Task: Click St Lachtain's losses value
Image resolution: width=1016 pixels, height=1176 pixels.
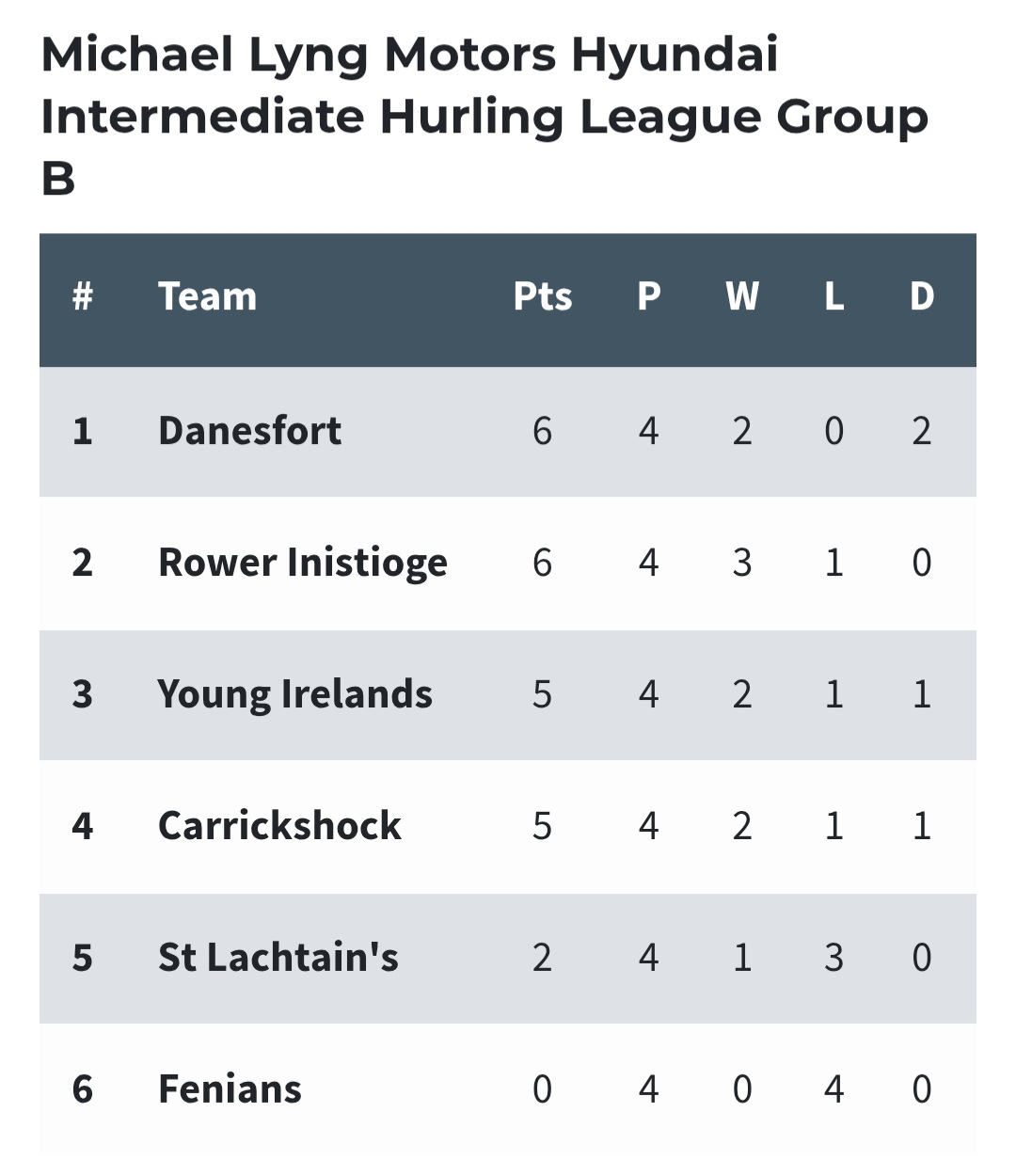Action: click(833, 958)
